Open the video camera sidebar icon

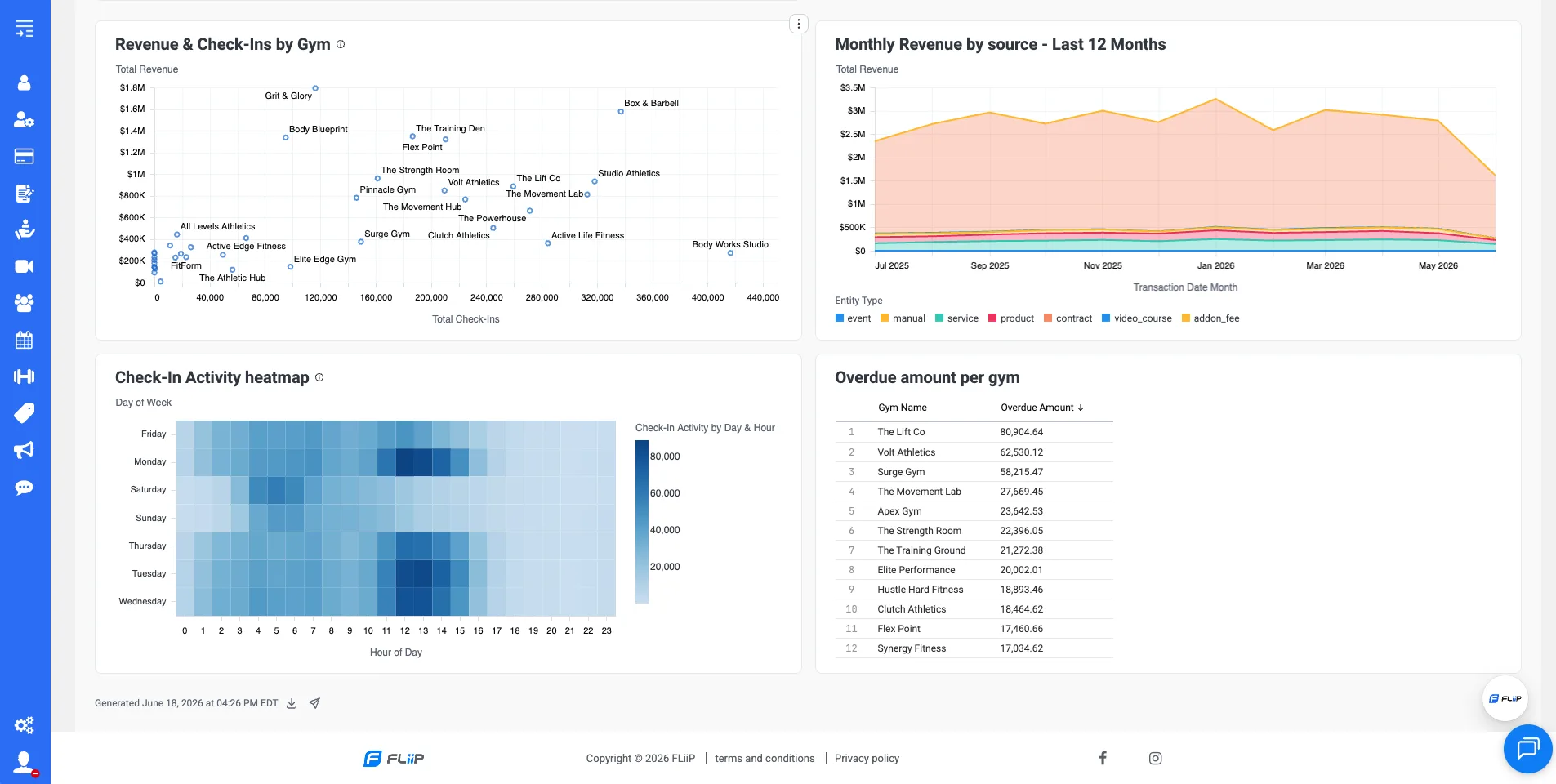click(25, 266)
